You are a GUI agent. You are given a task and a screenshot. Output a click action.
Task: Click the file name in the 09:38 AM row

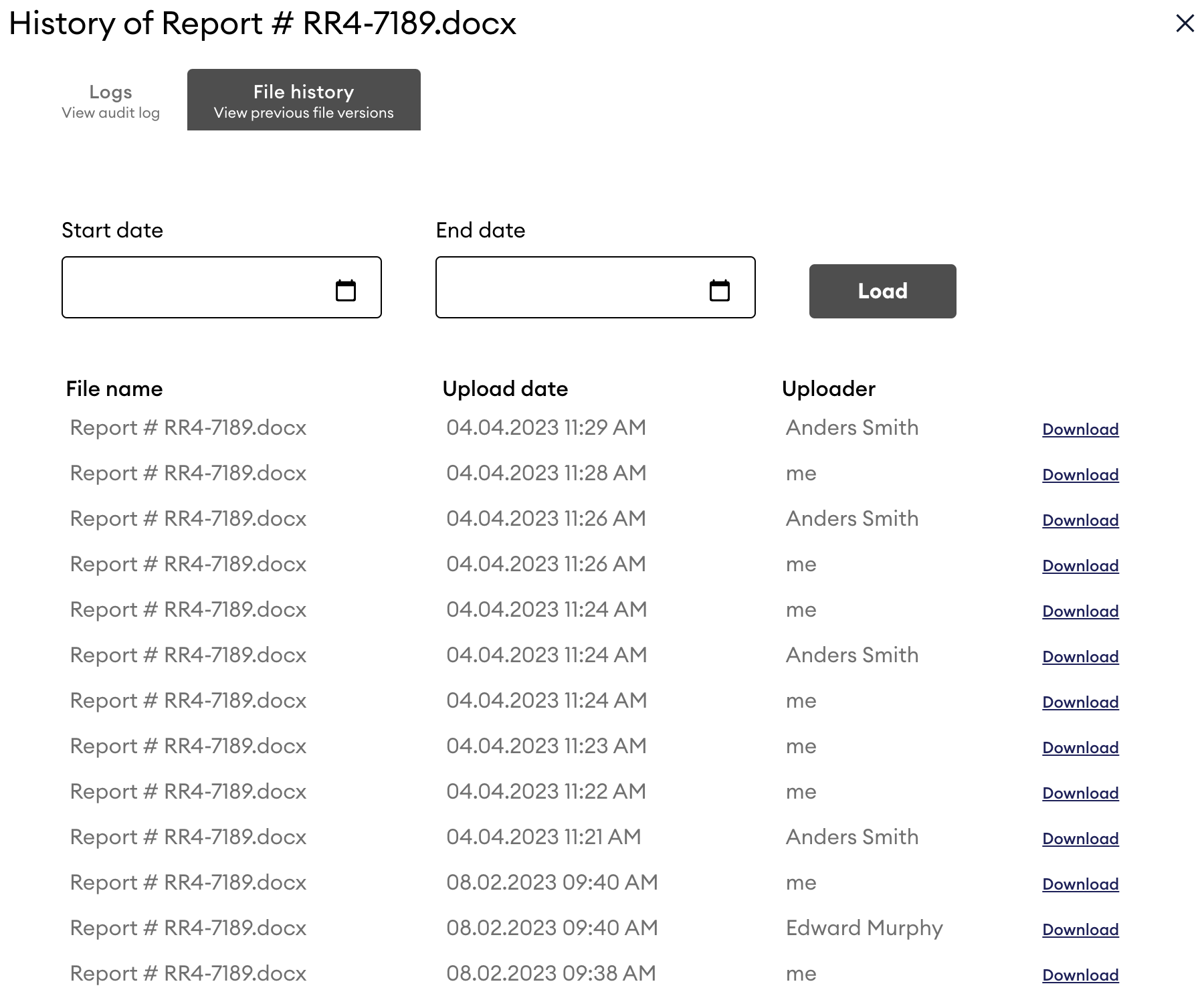188,973
